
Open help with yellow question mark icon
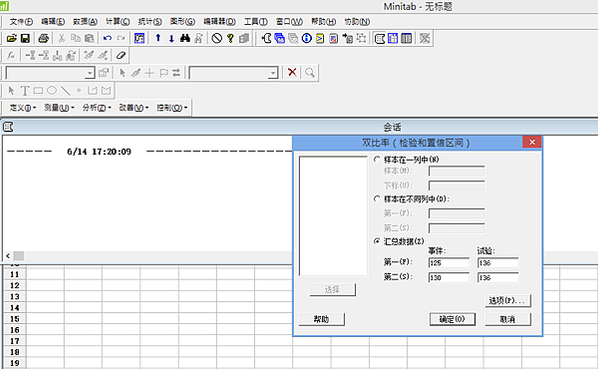point(230,38)
